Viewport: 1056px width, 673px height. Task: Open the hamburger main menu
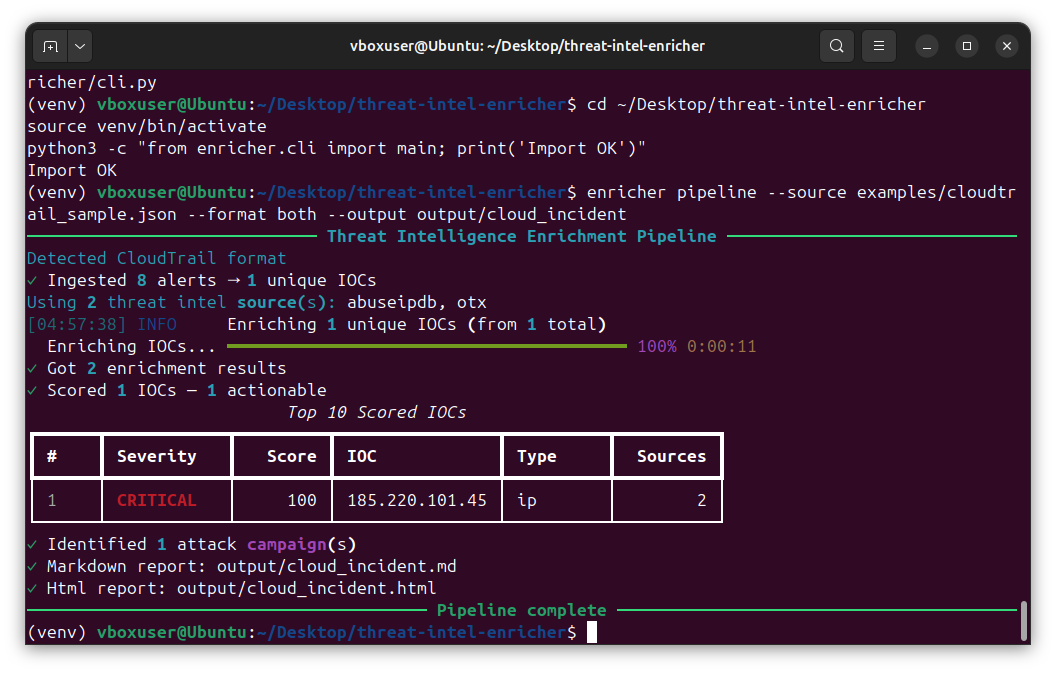(879, 46)
